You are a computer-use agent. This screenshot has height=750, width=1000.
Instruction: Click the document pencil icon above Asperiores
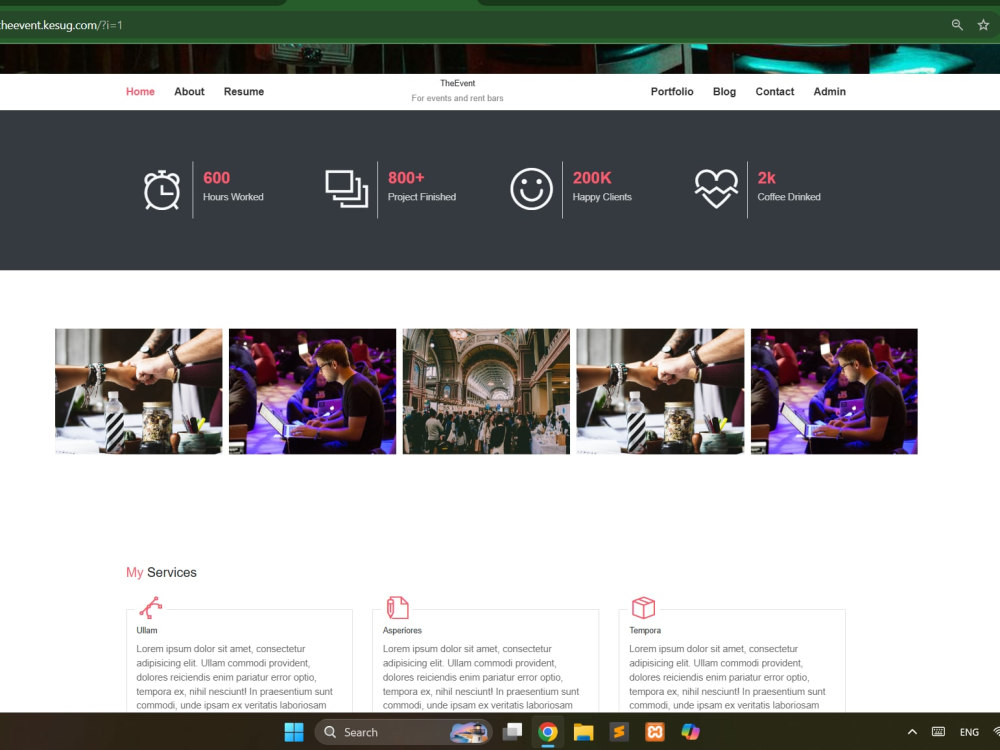(397, 608)
